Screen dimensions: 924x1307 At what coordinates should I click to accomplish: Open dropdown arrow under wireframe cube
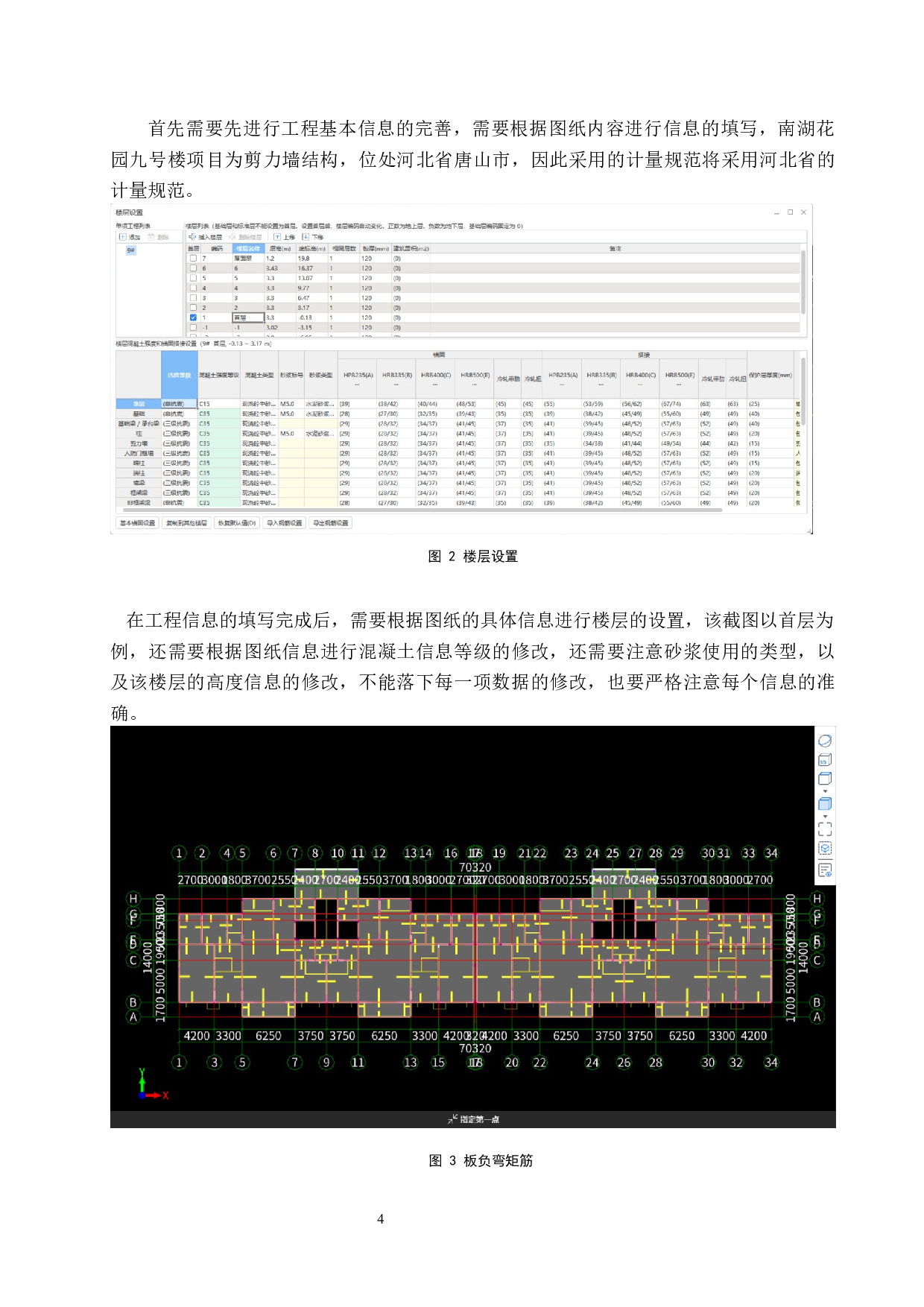point(825,791)
